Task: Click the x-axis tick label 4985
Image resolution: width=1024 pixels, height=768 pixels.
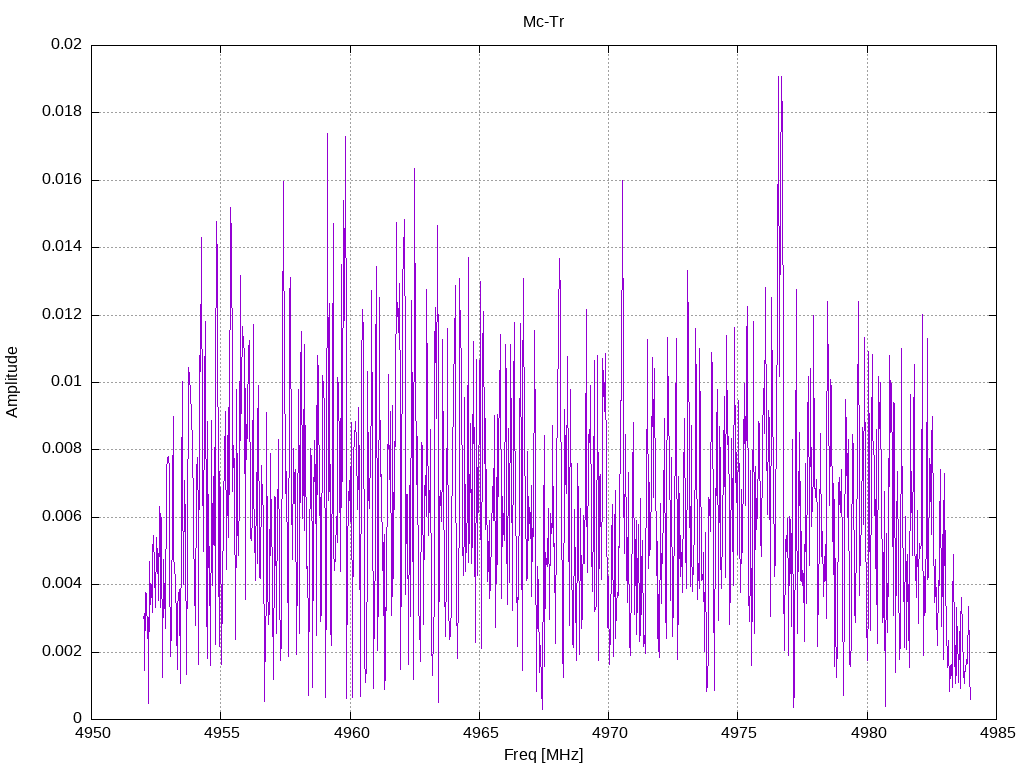Action: point(997,733)
